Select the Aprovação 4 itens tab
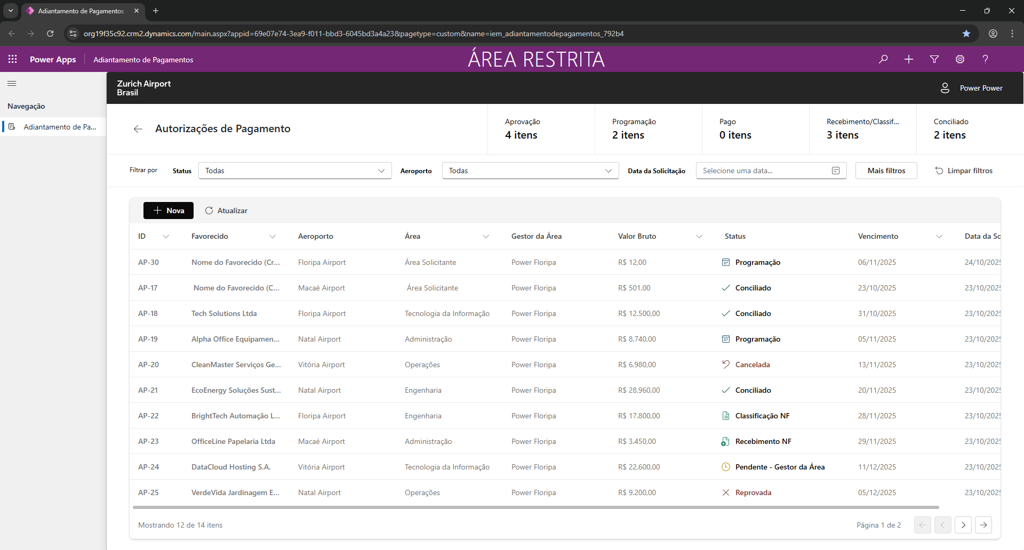The width and height of the screenshot is (1024, 550). 540,129
